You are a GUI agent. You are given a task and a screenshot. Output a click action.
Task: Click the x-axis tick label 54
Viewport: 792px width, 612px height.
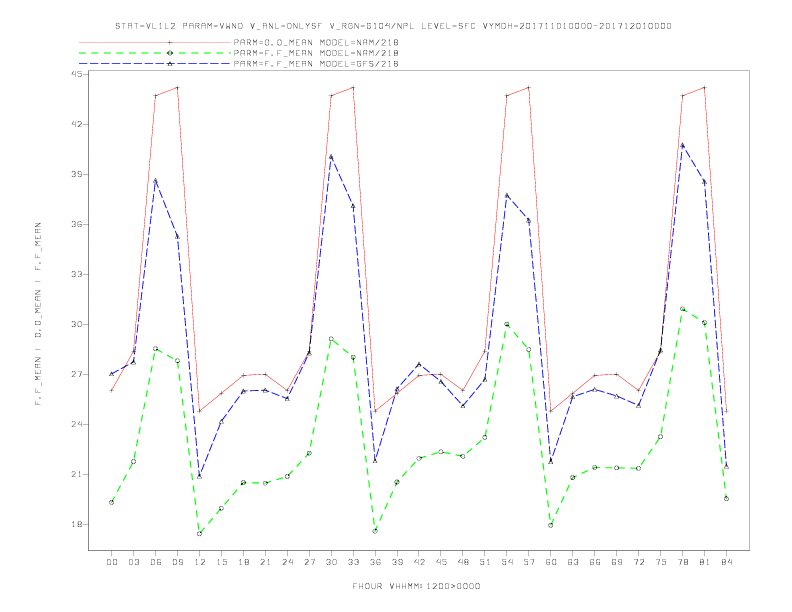click(x=507, y=562)
